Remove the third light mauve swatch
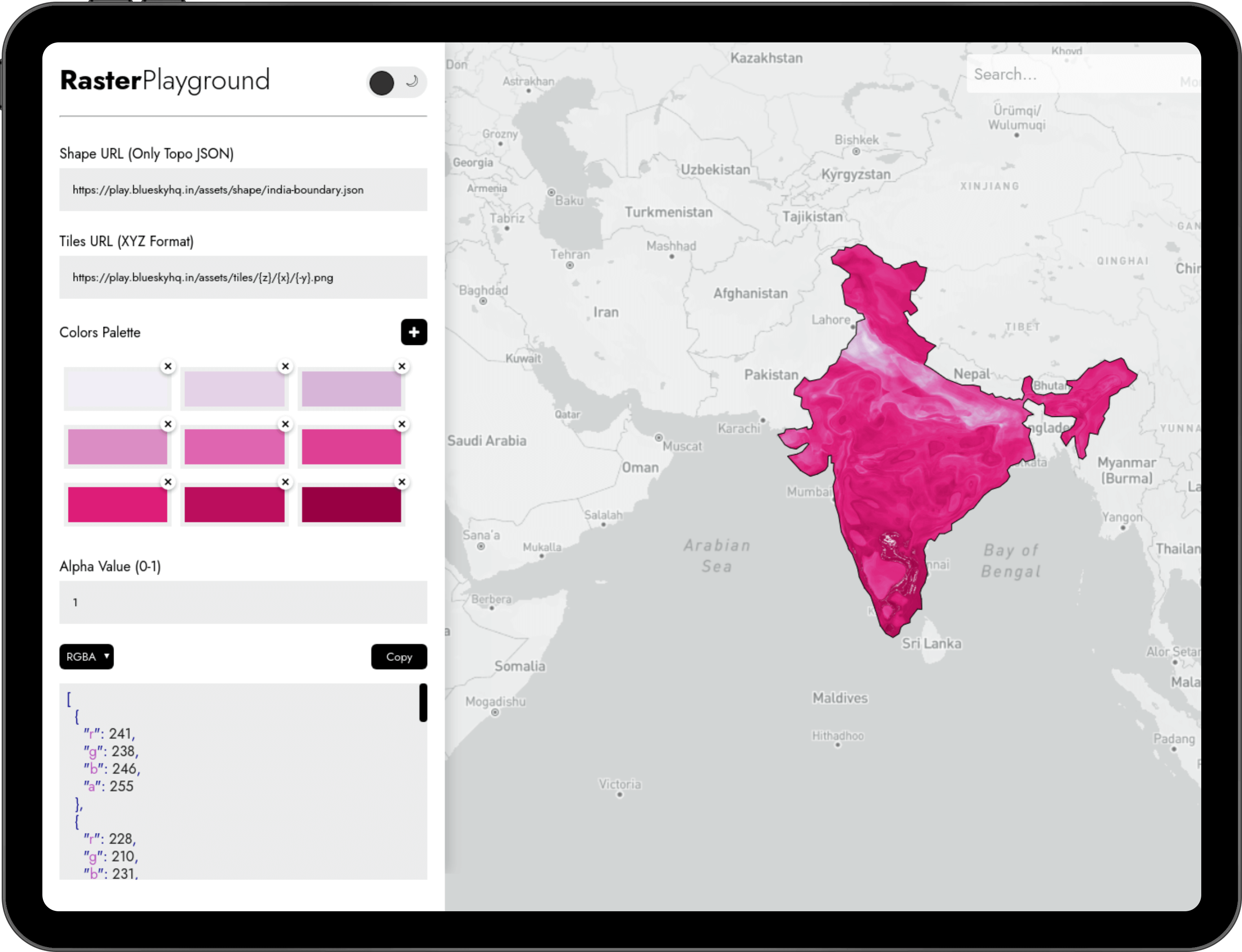This screenshot has height=952, width=1242. [x=402, y=367]
